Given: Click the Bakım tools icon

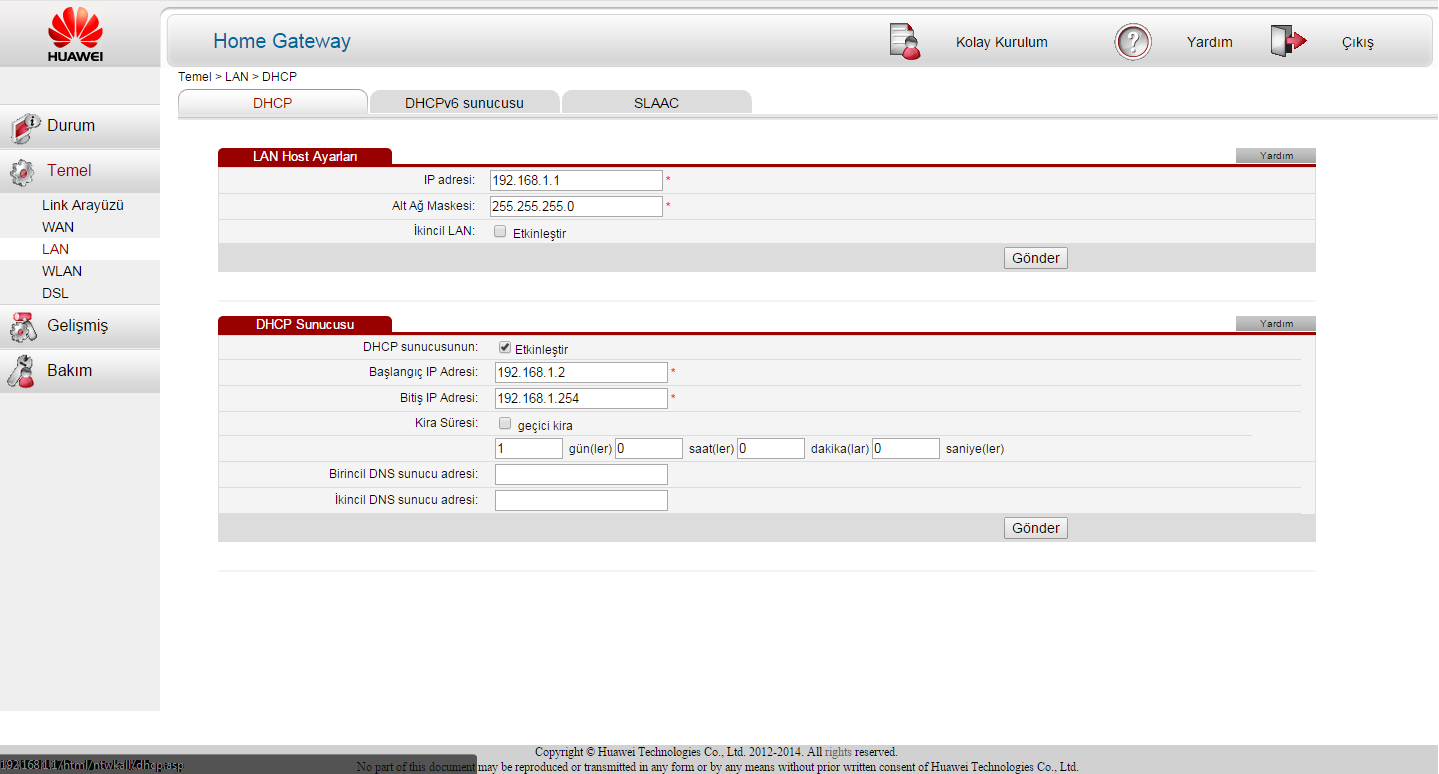Looking at the screenshot, I should point(21,370).
